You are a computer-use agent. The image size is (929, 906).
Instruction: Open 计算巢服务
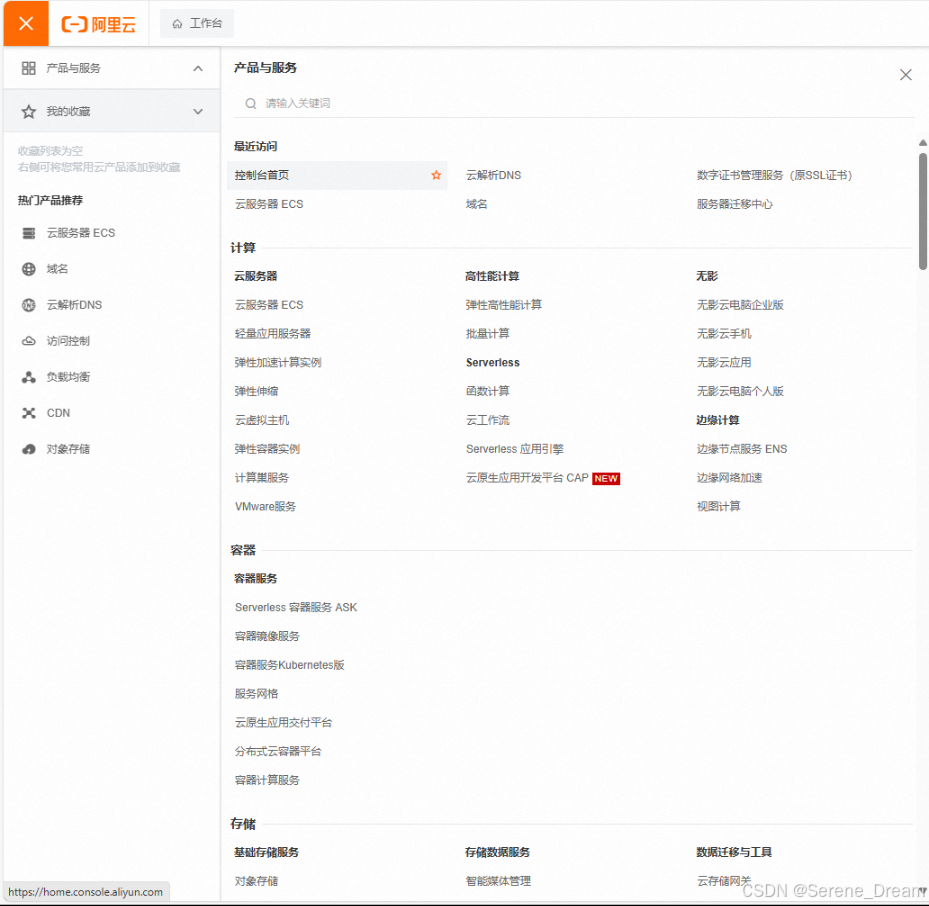coord(262,478)
